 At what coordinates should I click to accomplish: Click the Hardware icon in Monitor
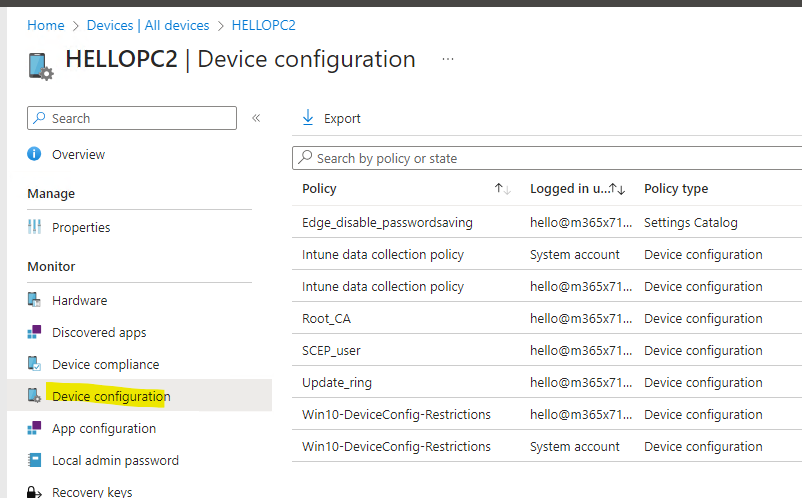point(34,300)
